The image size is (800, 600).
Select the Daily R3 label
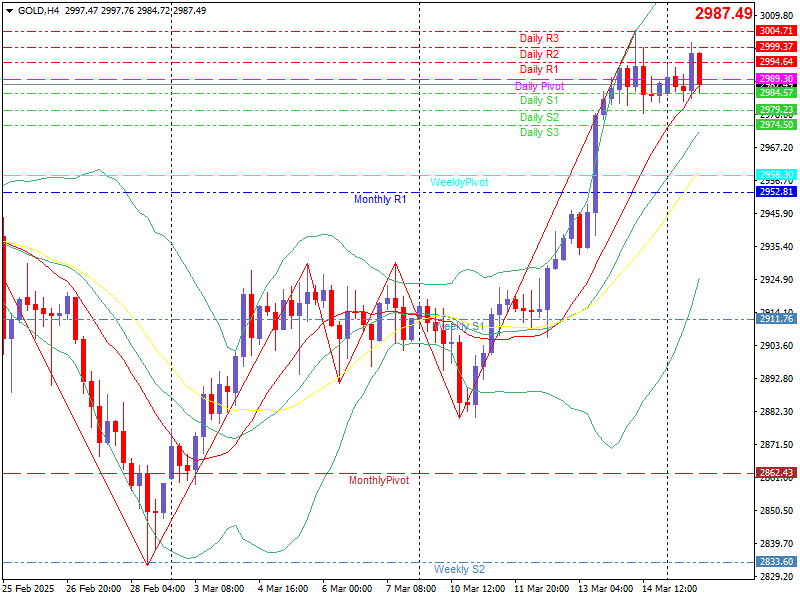(x=539, y=38)
